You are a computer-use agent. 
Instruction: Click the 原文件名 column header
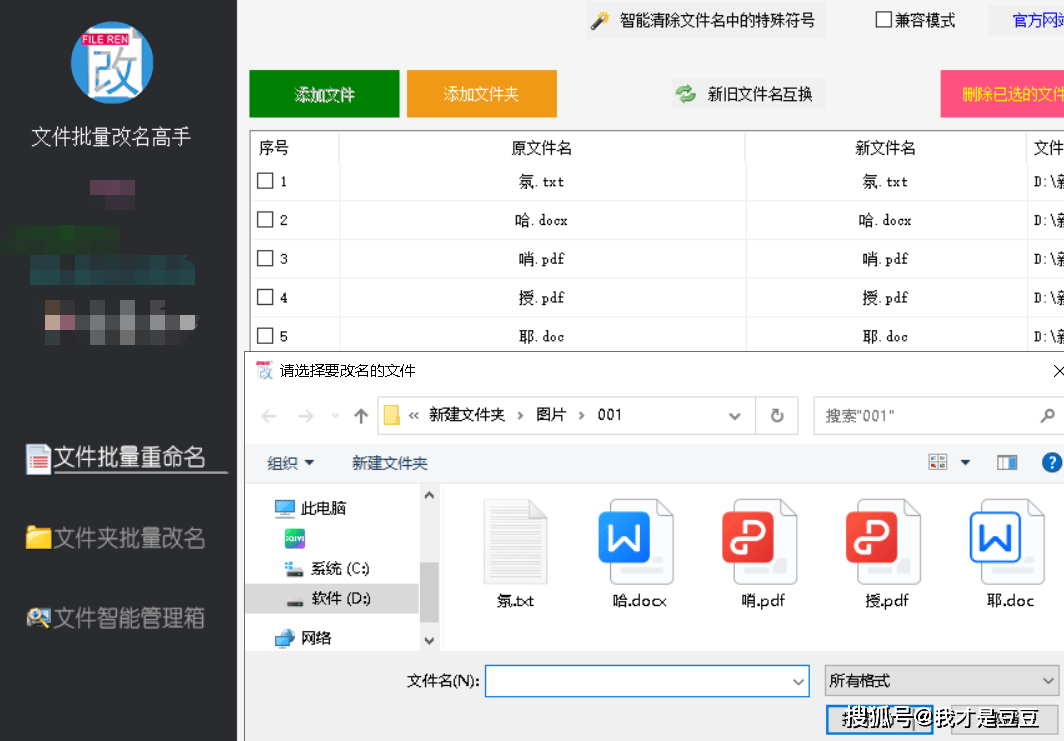(542, 147)
